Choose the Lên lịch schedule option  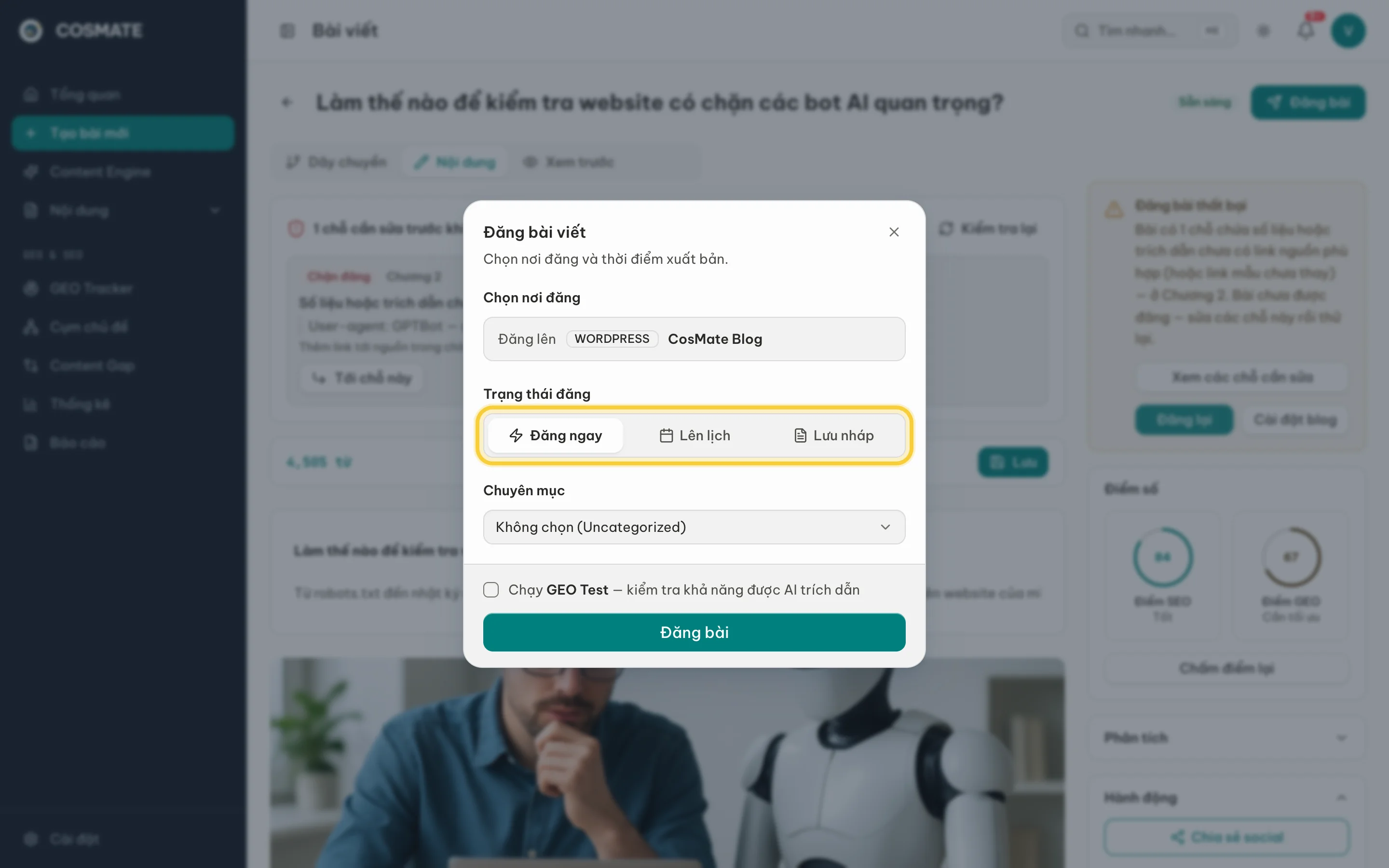(x=694, y=435)
